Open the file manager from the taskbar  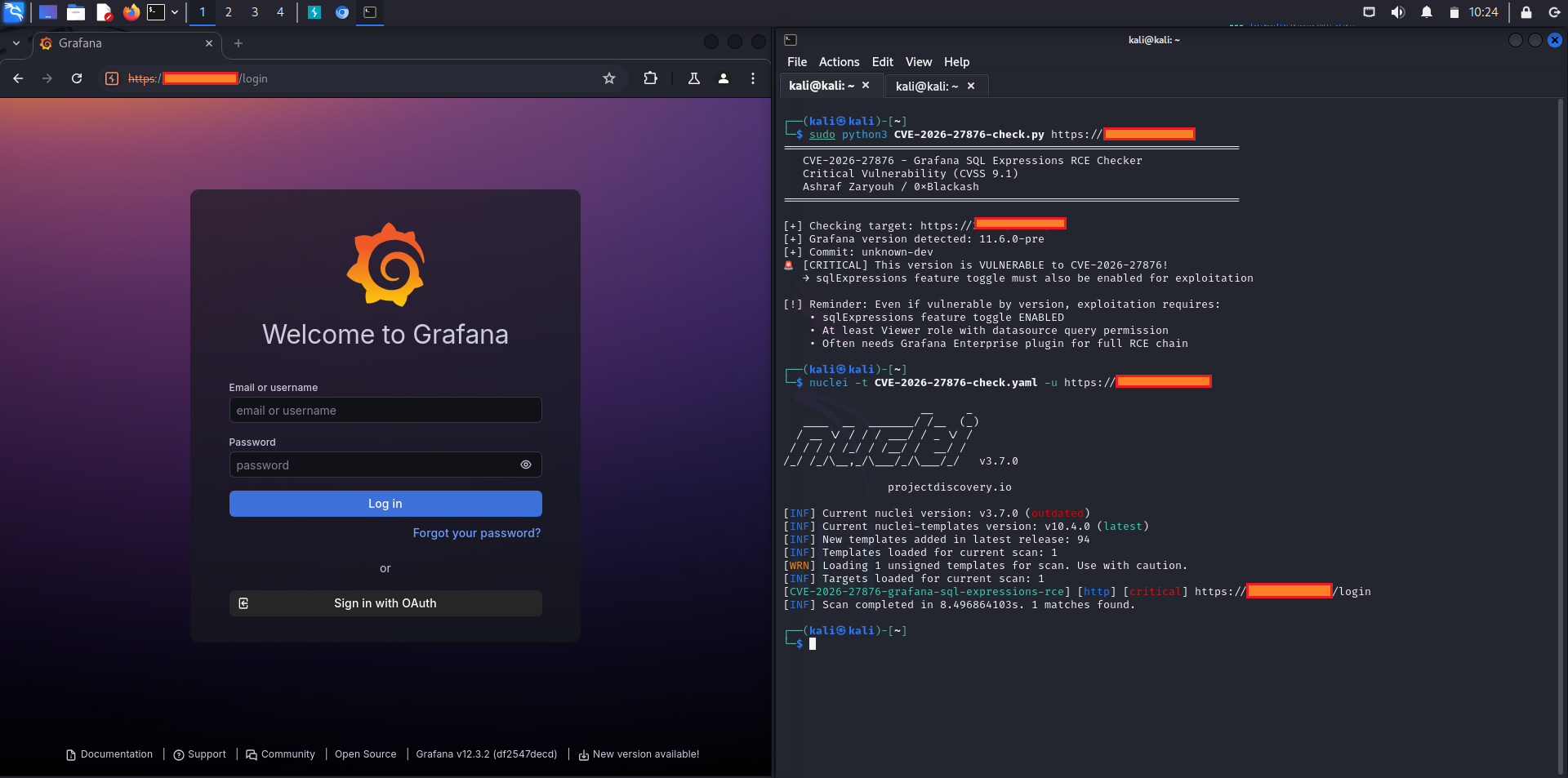[x=76, y=12]
